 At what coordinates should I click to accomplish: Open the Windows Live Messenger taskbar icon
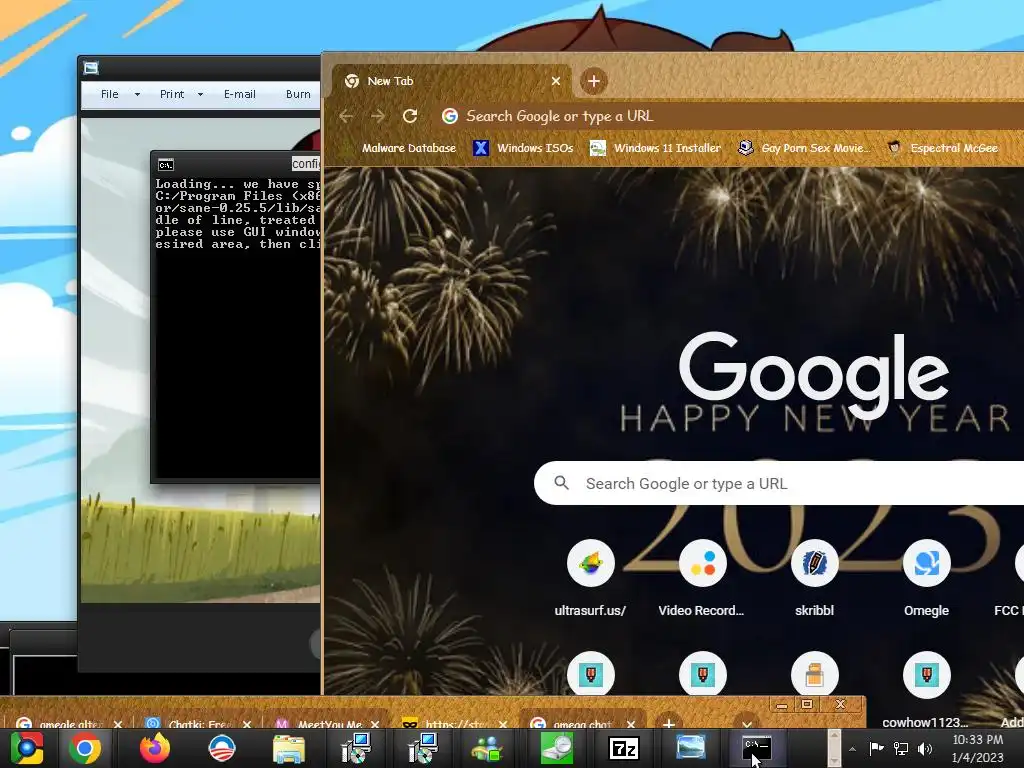click(x=487, y=748)
